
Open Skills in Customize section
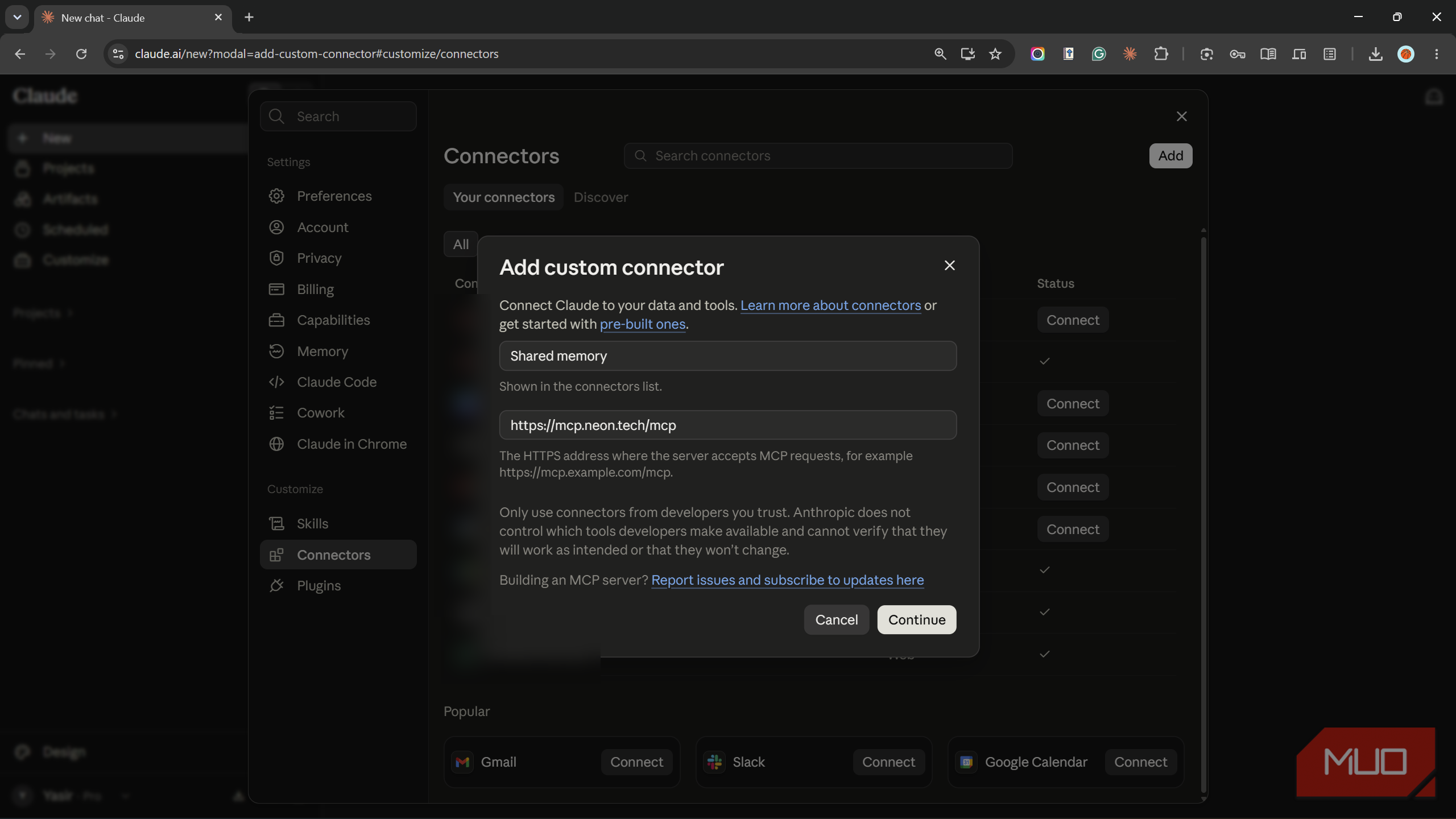pyautogui.click(x=338, y=524)
